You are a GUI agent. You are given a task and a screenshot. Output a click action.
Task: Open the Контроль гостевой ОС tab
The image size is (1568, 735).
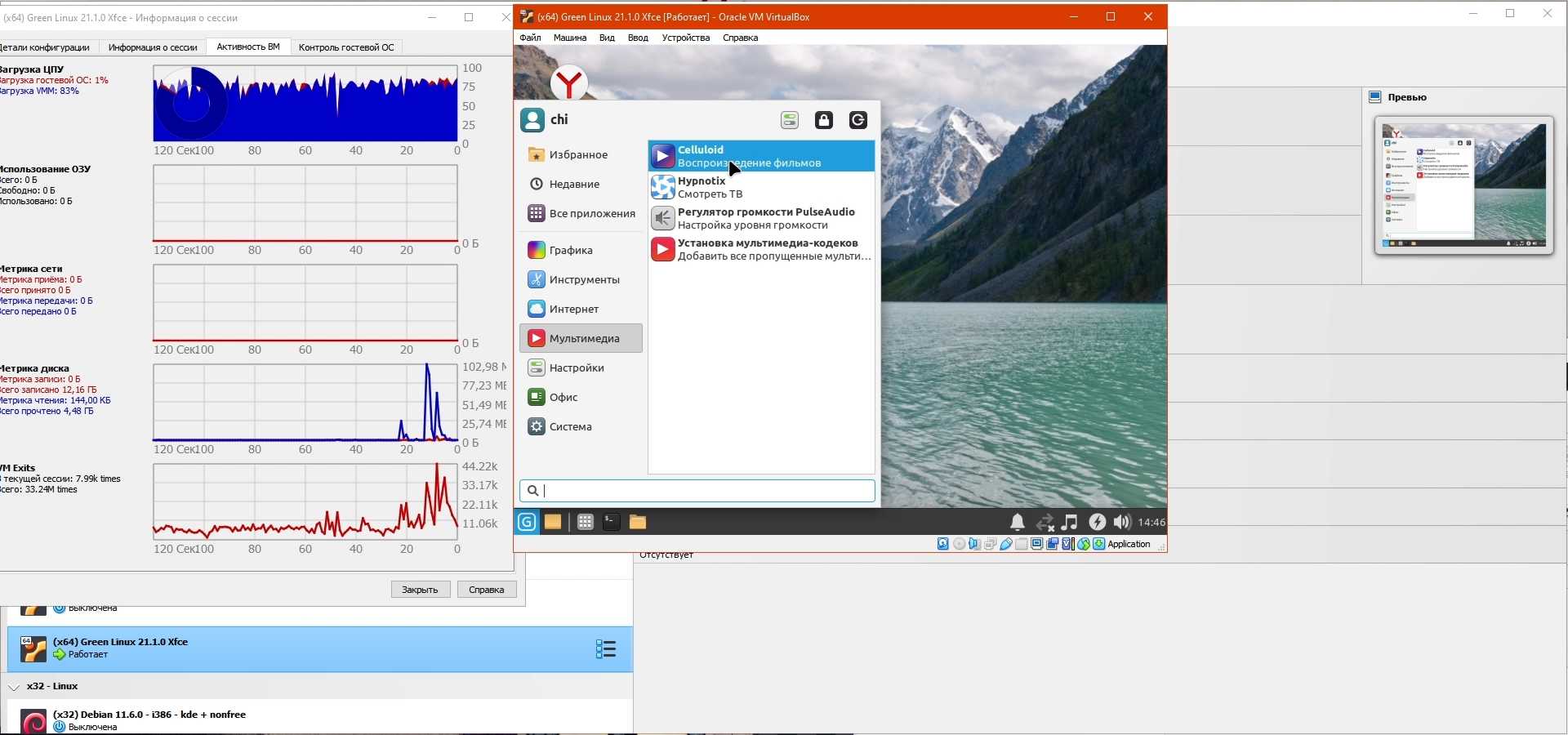point(346,47)
